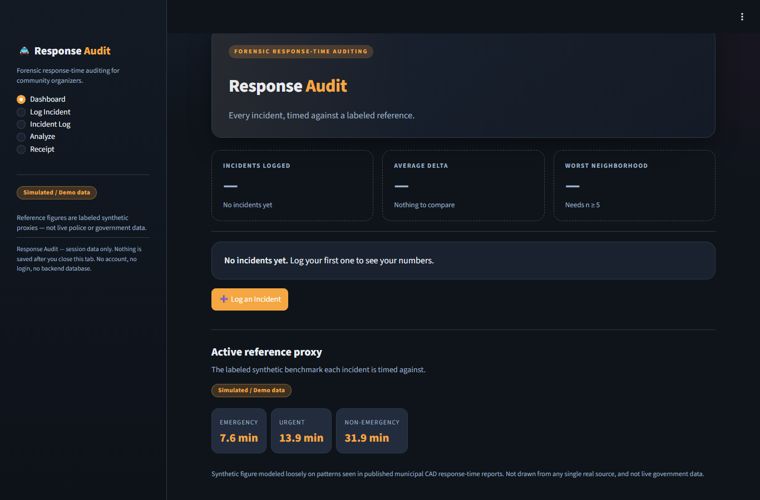The height and width of the screenshot is (500, 760).
Task: Select the Incident Log radio option
Action: pos(44,124)
